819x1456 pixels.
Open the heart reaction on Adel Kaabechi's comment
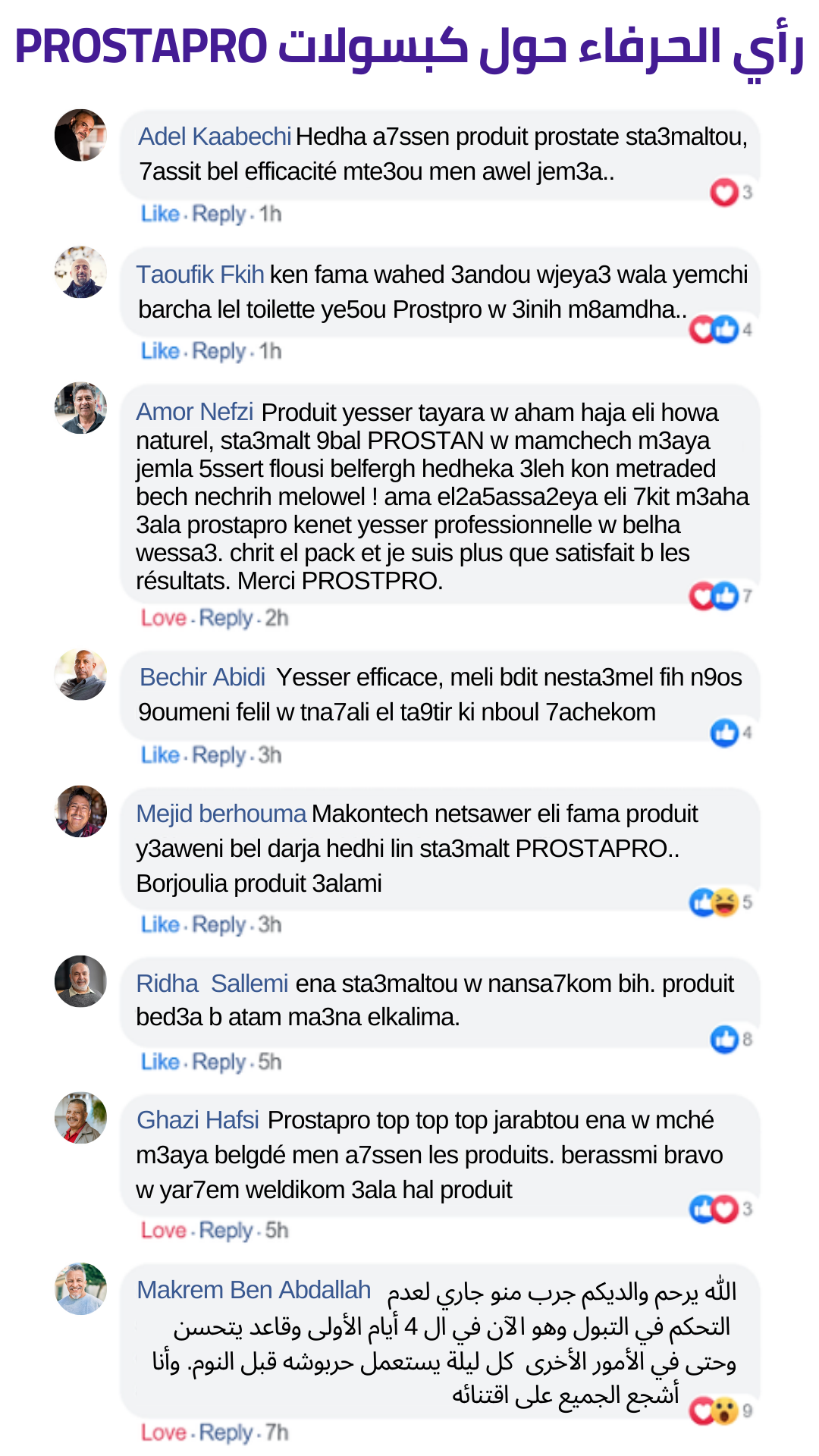click(723, 192)
